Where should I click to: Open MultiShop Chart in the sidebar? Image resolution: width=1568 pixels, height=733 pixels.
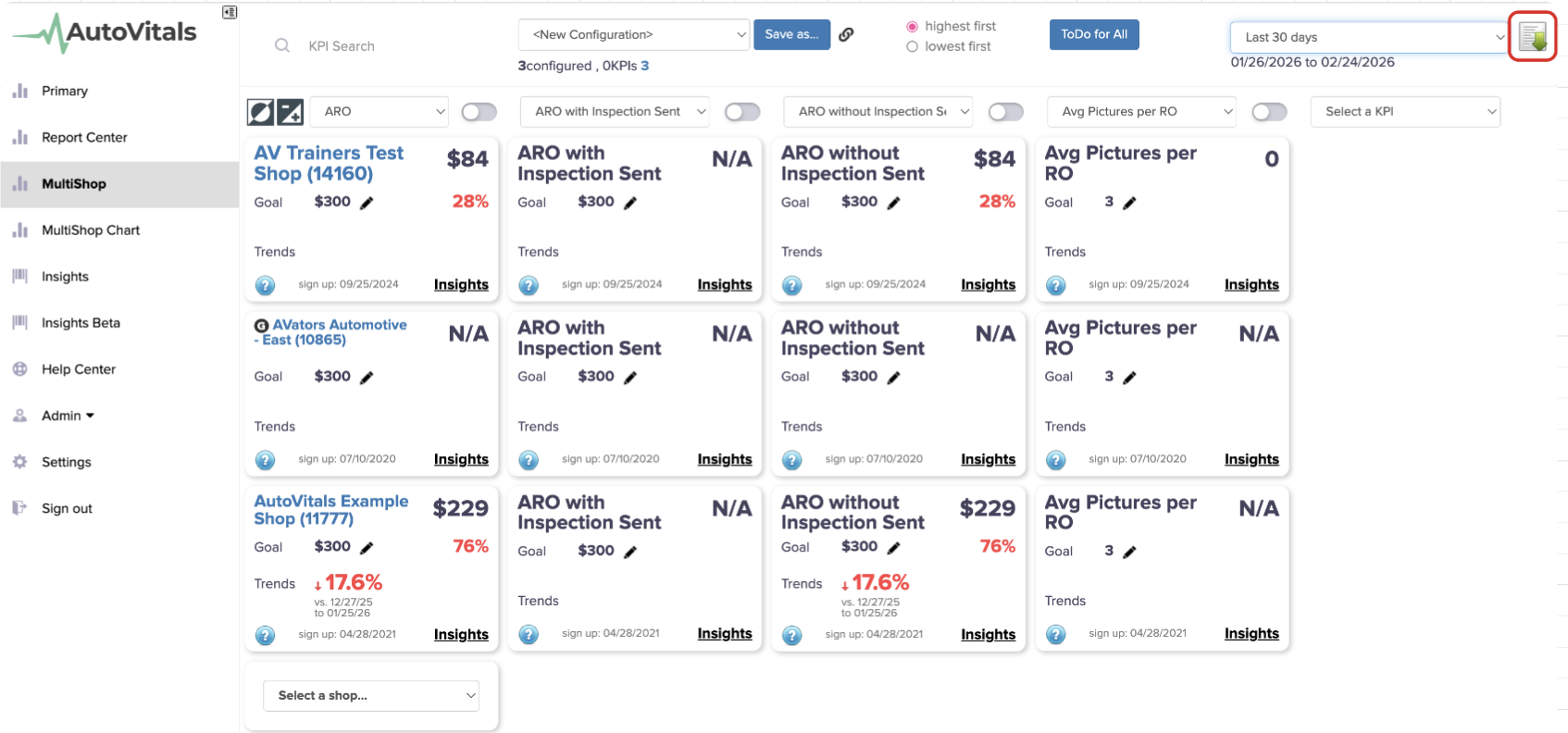click(91, 230)
